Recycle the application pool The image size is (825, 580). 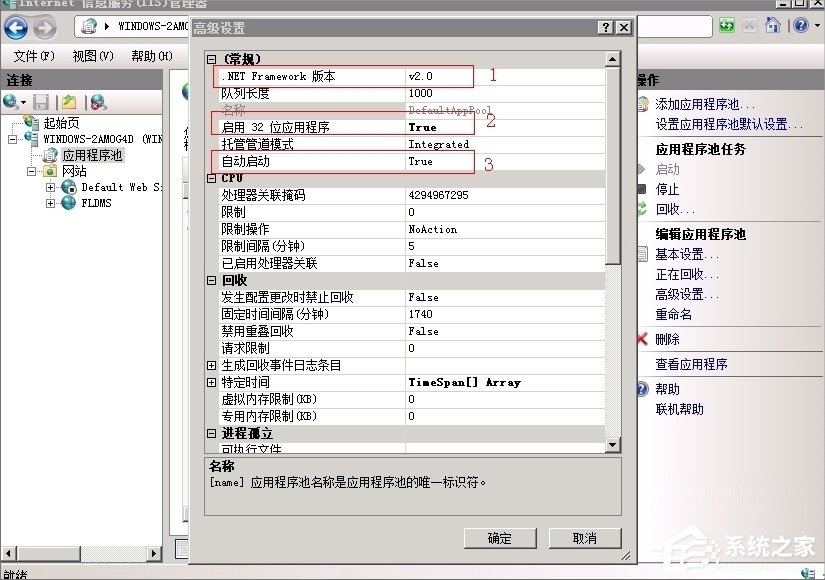pos(668,209)
